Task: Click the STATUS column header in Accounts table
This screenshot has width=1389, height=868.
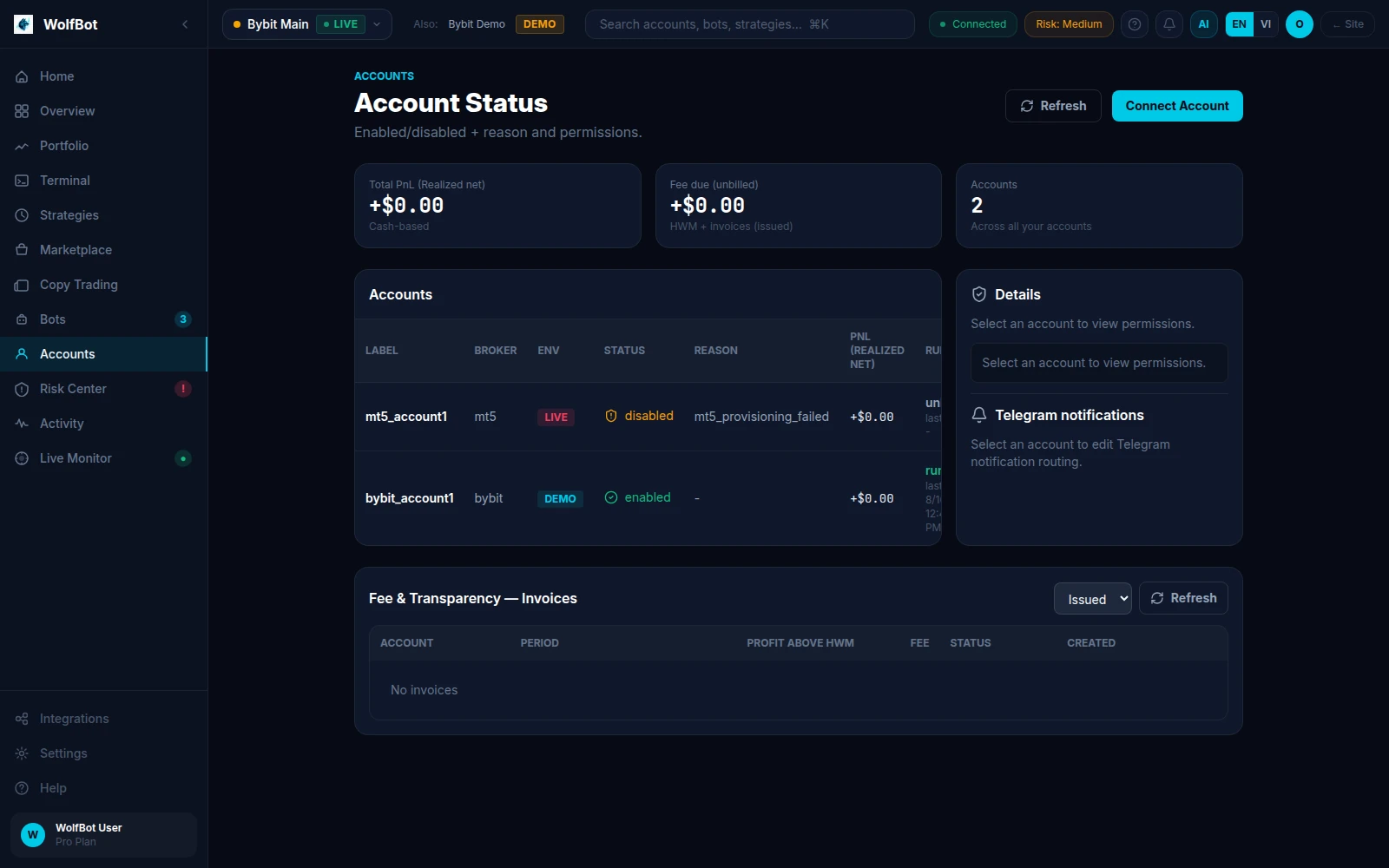Action: pos(624,351)
